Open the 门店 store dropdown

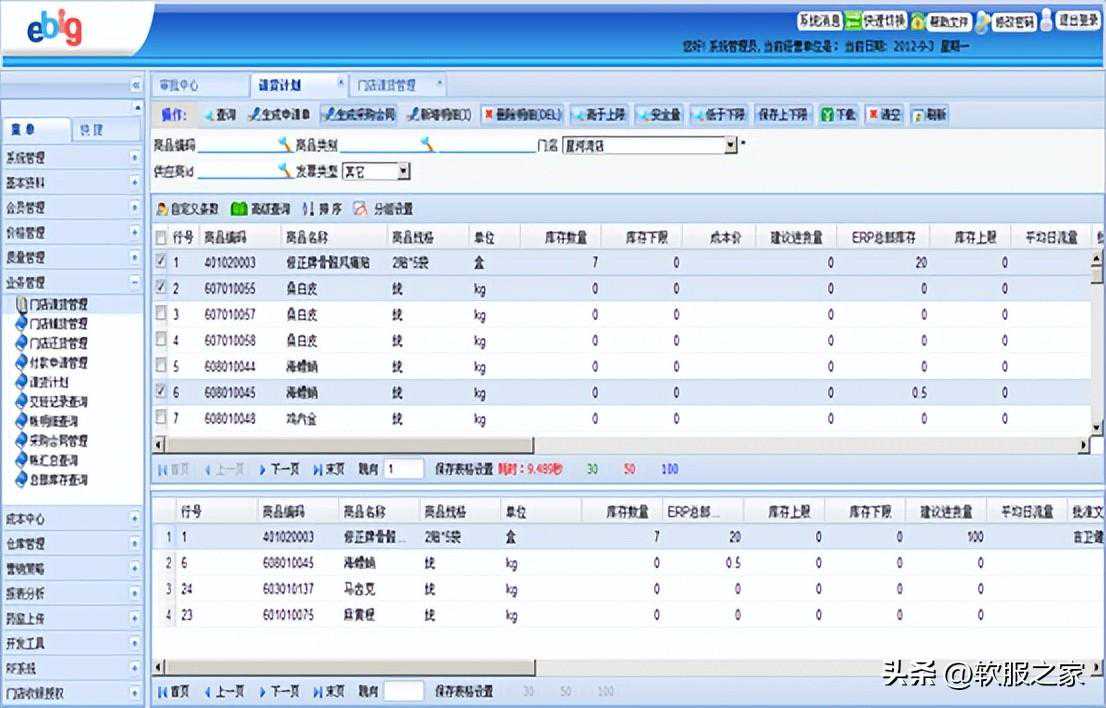pyautogui.click(x=730, y=146)
